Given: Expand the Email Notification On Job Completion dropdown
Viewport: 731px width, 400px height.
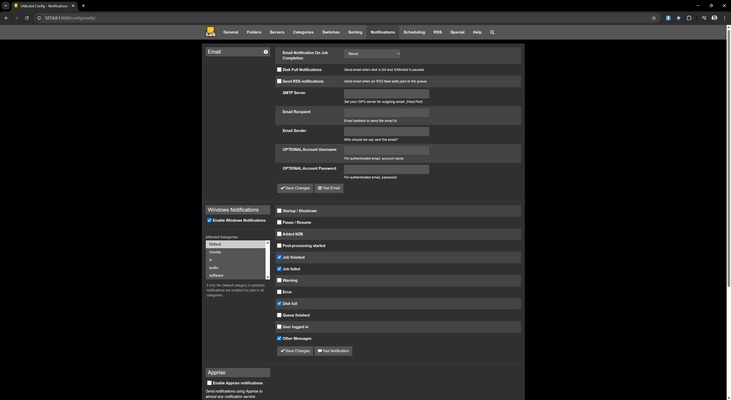Looking at the screenshot, I should coord(372,54).
